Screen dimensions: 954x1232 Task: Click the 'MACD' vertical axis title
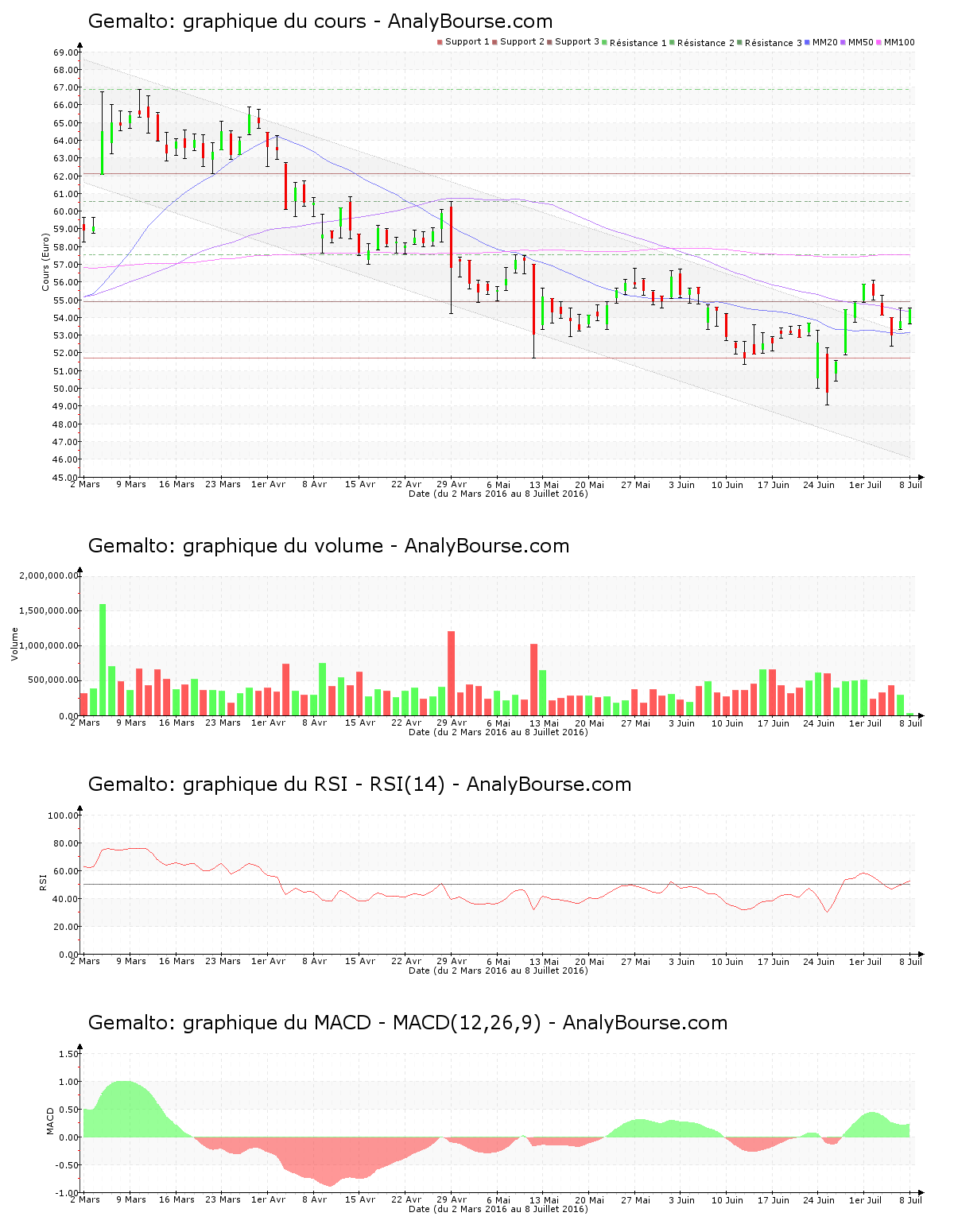[x=50, y=1121]
